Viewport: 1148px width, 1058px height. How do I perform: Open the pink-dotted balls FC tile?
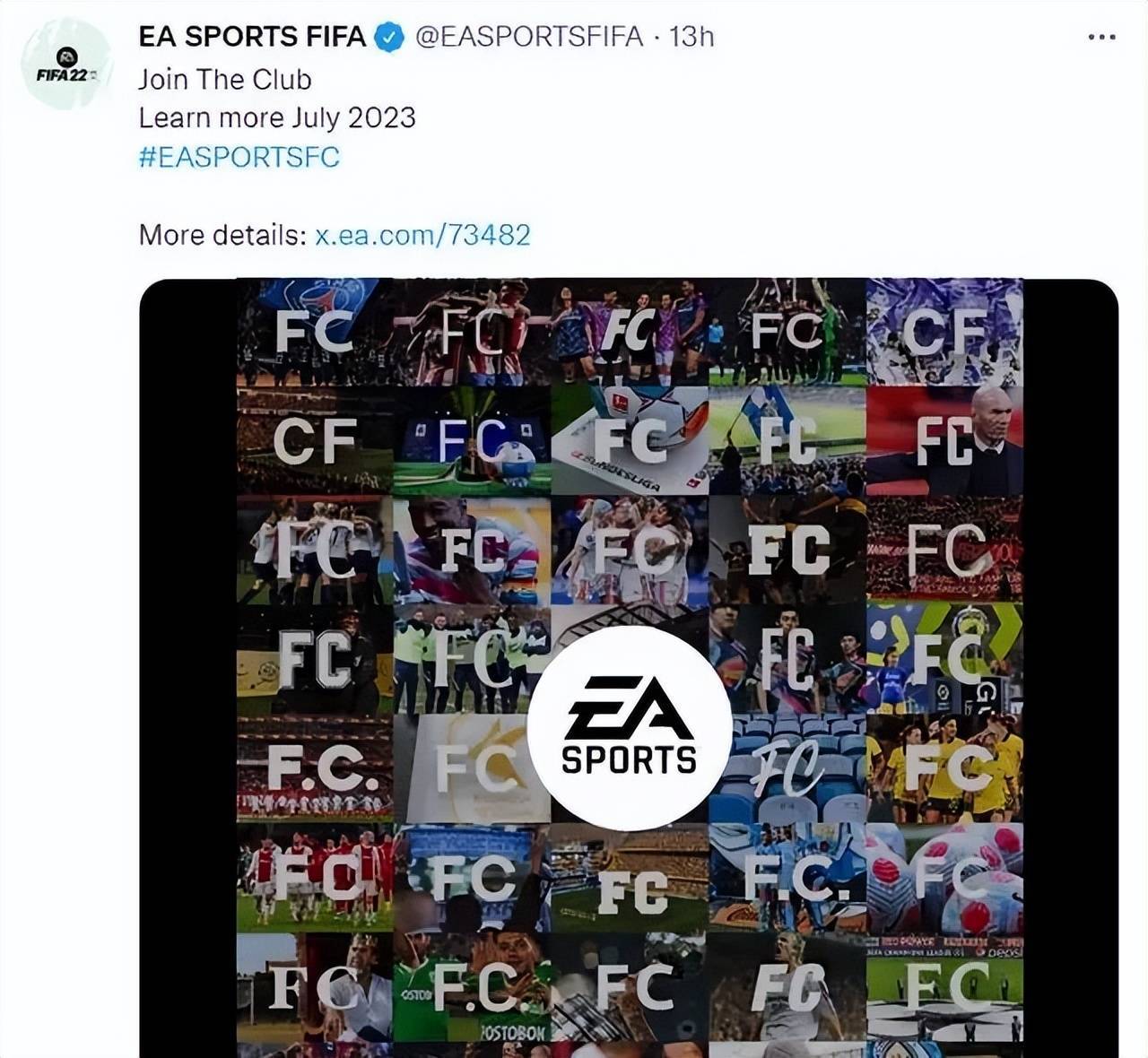[944, 878]
